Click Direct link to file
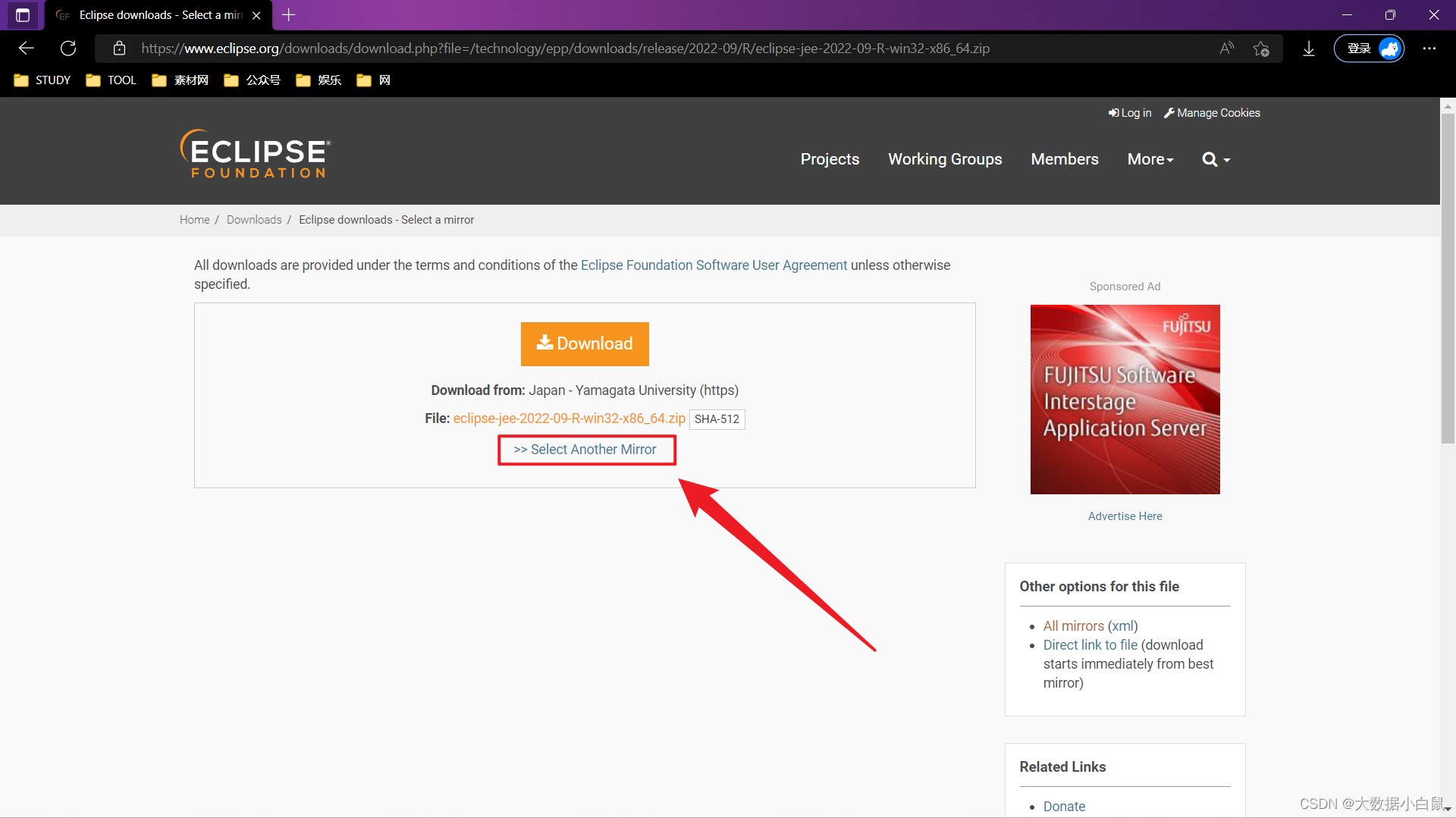Screen dimensions: 1456x818 [x=1090, y=645]
